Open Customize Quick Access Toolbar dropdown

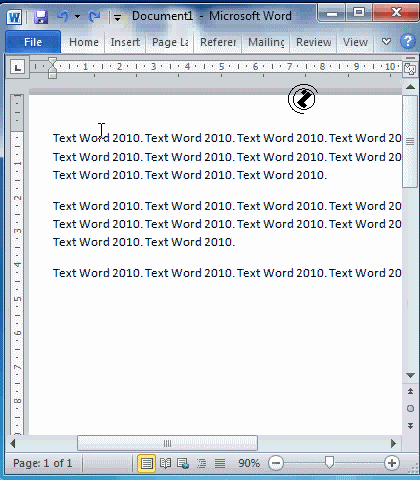point(117,17)
